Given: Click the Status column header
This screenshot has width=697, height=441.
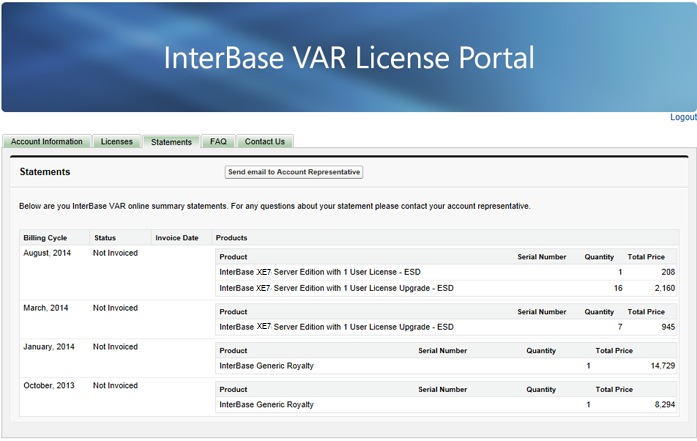Looking at the screenshot, I should point(105,238).
